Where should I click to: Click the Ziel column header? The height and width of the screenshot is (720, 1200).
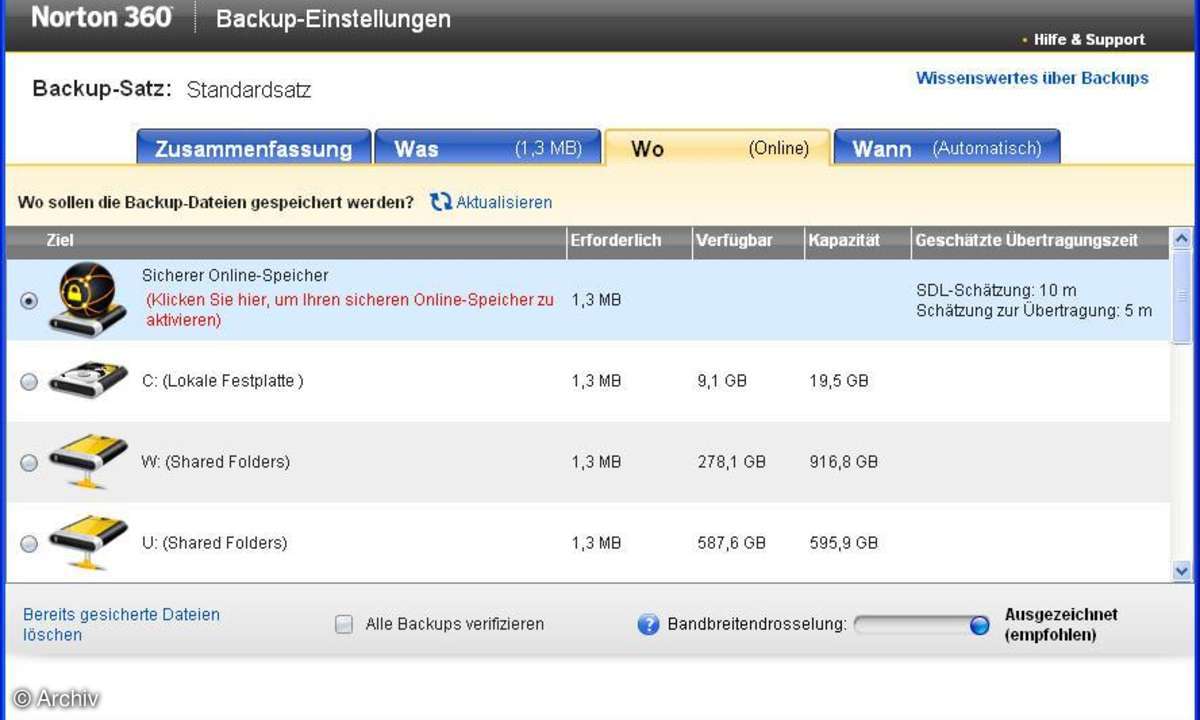click(286, 241)
